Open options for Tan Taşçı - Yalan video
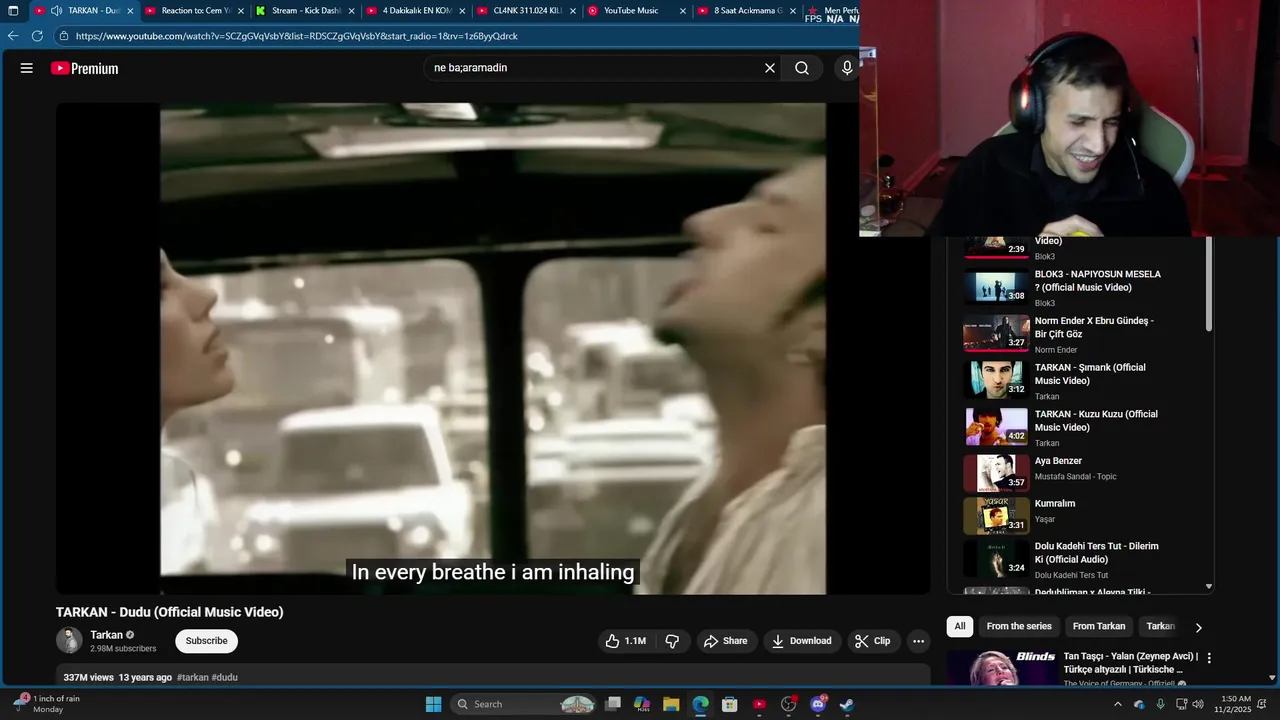 [1209, 658]
